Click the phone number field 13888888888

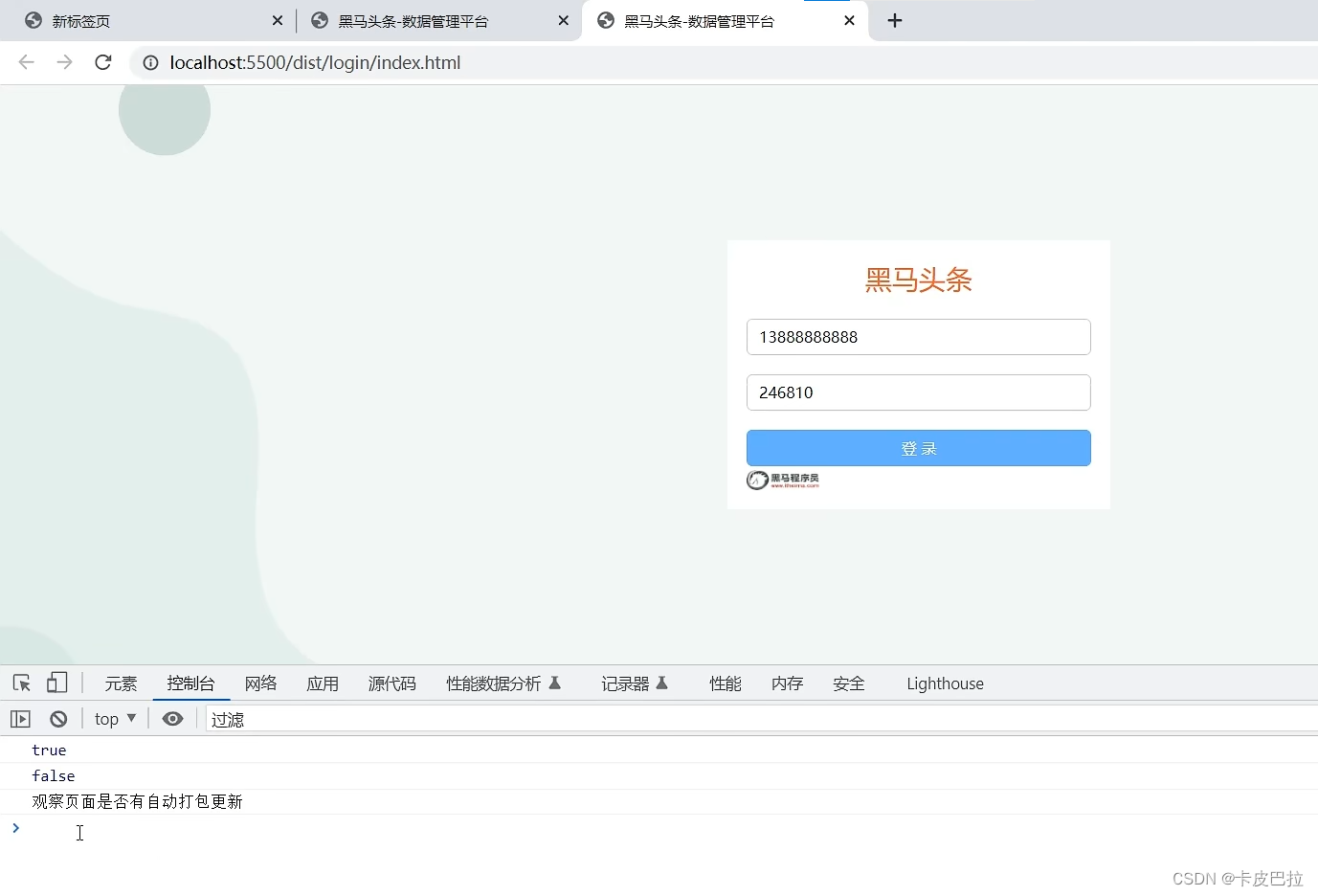(919, 337)
